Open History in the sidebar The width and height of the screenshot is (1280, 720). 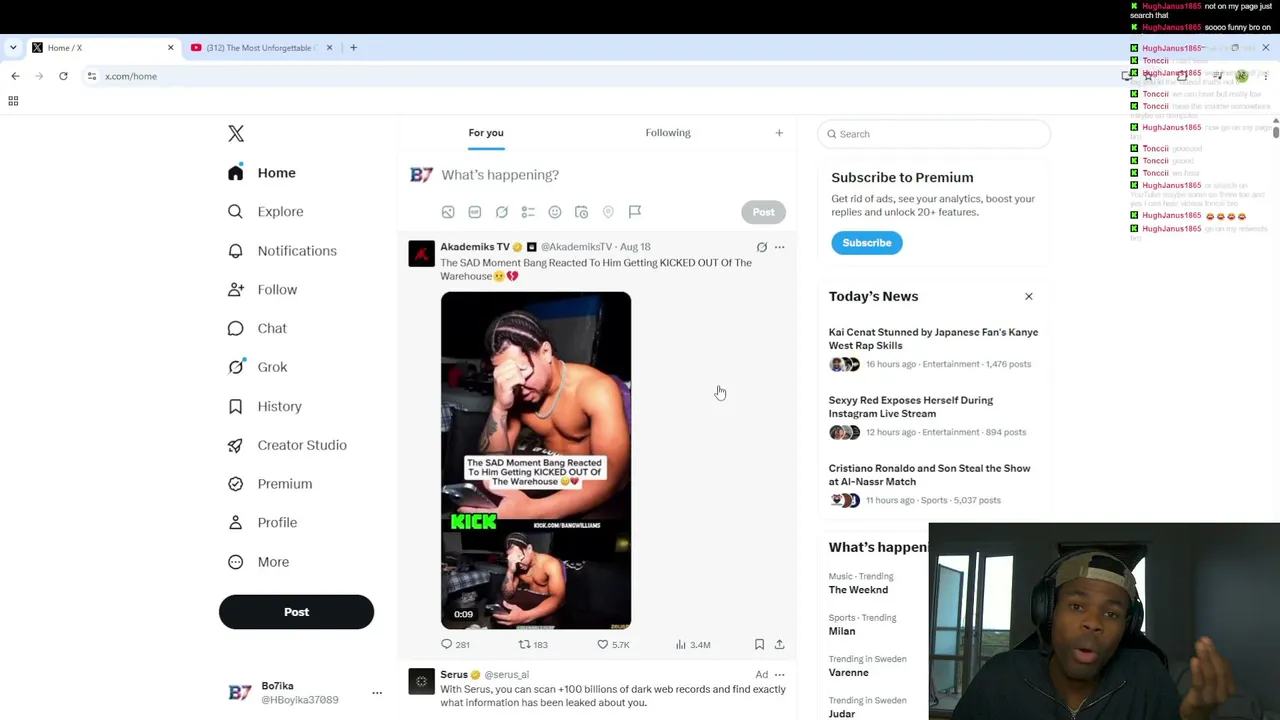coord(264,406)
